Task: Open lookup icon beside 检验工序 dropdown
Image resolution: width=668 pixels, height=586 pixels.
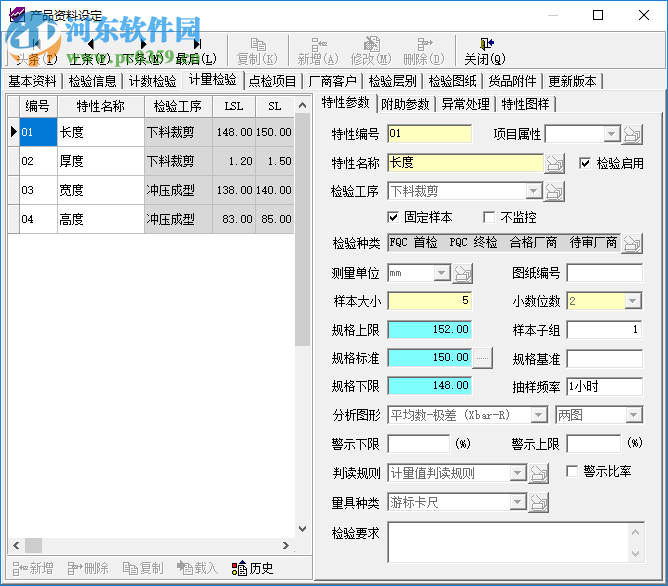Action: (554, 192)
